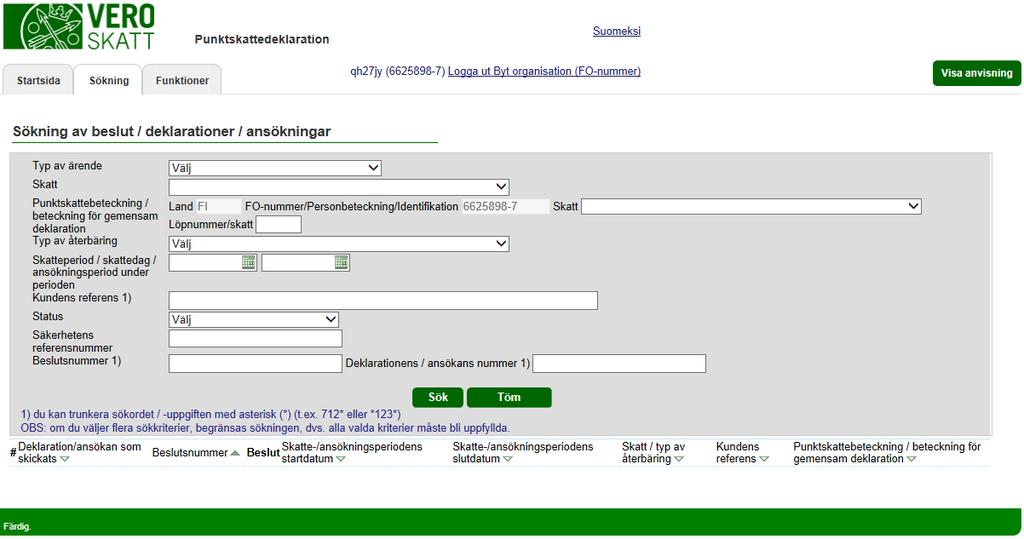The height and width of the screenshot is (539, 1024).
Task: Focus the Beslutsnummer input field
Action: pyautogui.click(x=255, y=363)
